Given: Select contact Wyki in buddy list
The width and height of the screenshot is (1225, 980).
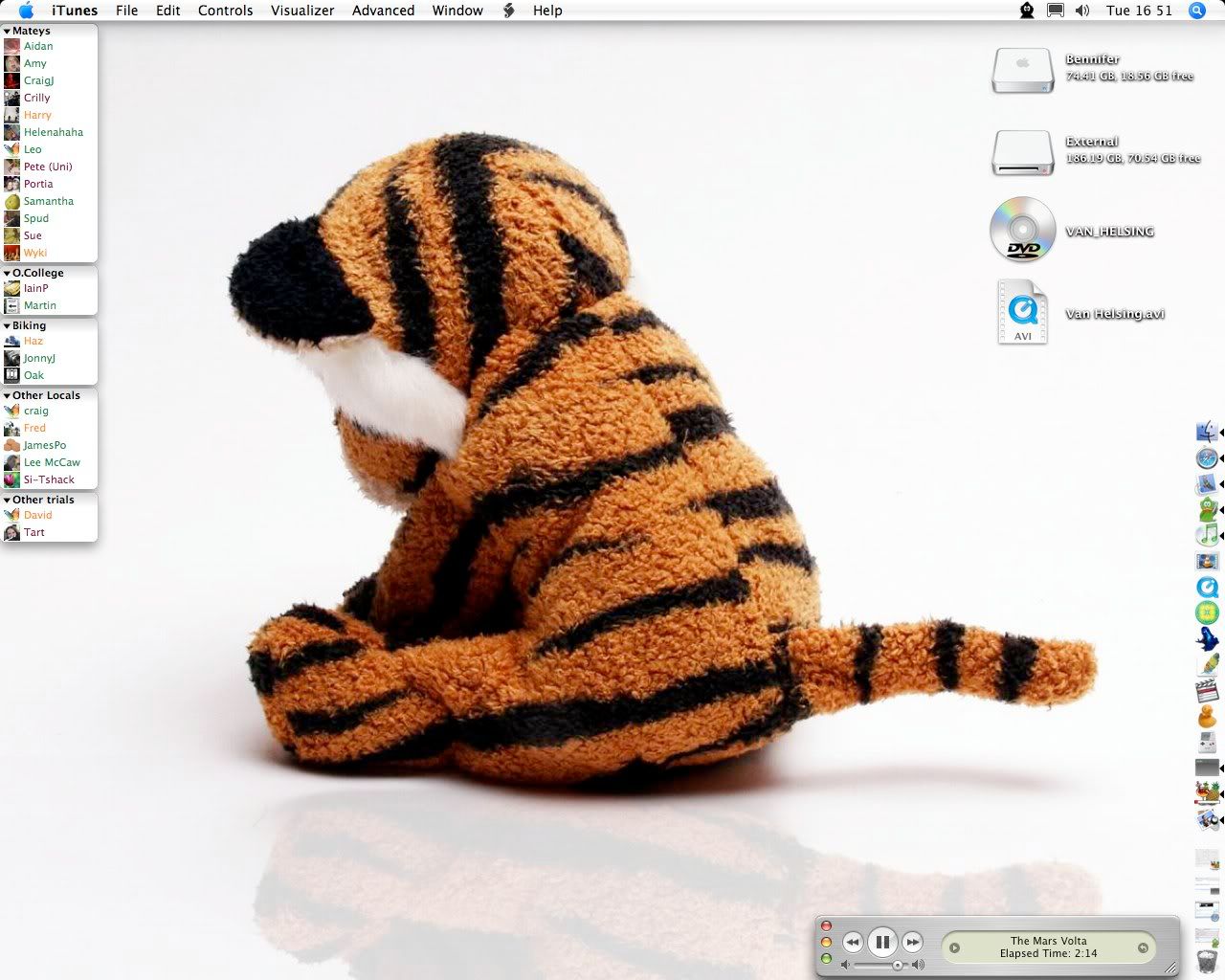Looking at the screenshot, I should (49, 253).
